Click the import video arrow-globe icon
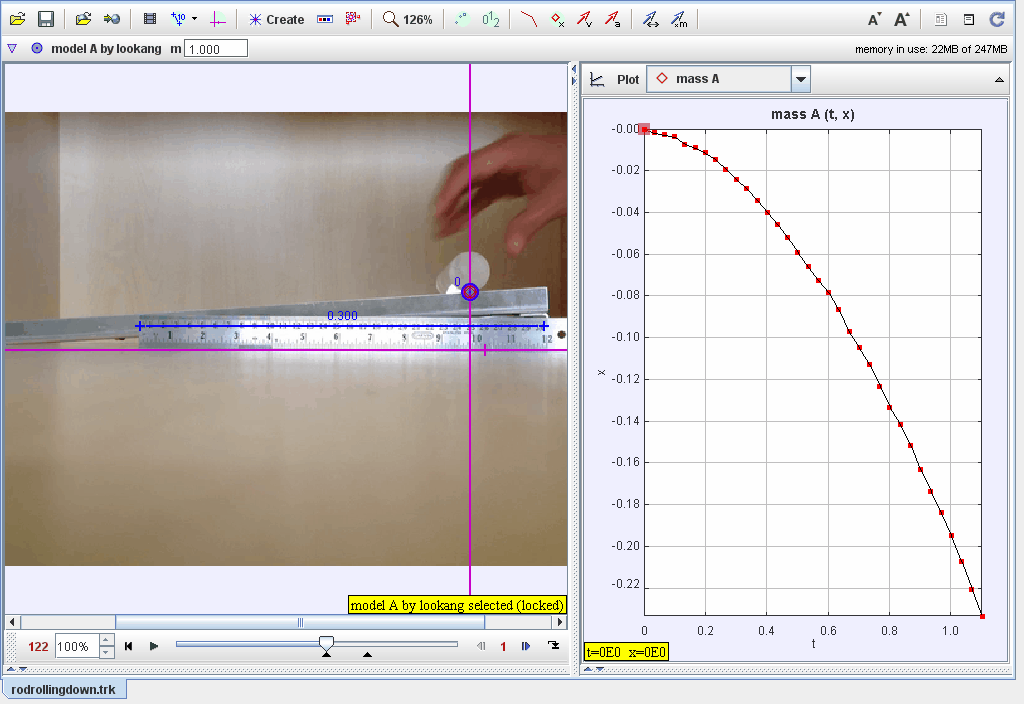 [x=112, y=20]
